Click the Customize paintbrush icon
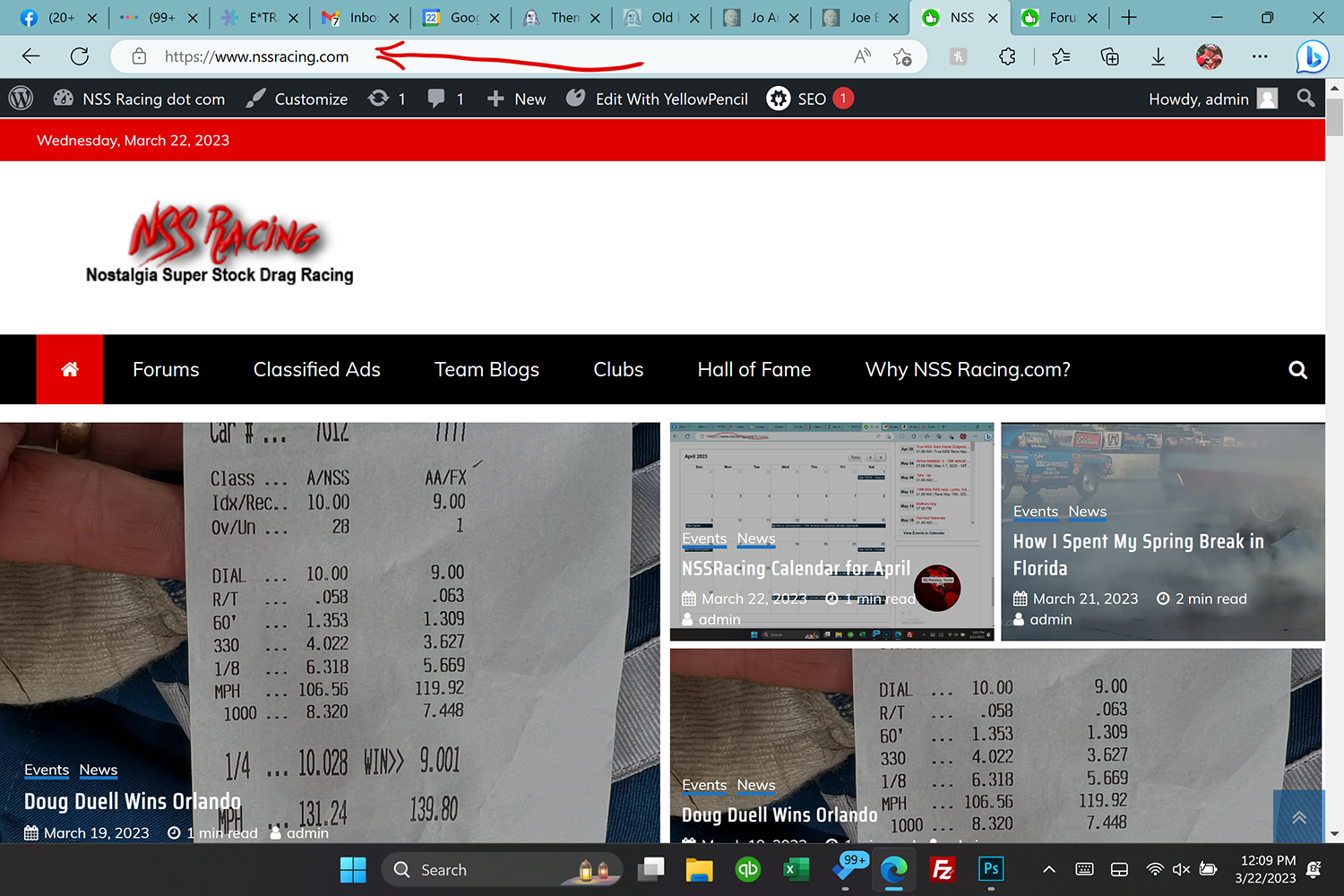1344x896 pixels. coord(255,99)
